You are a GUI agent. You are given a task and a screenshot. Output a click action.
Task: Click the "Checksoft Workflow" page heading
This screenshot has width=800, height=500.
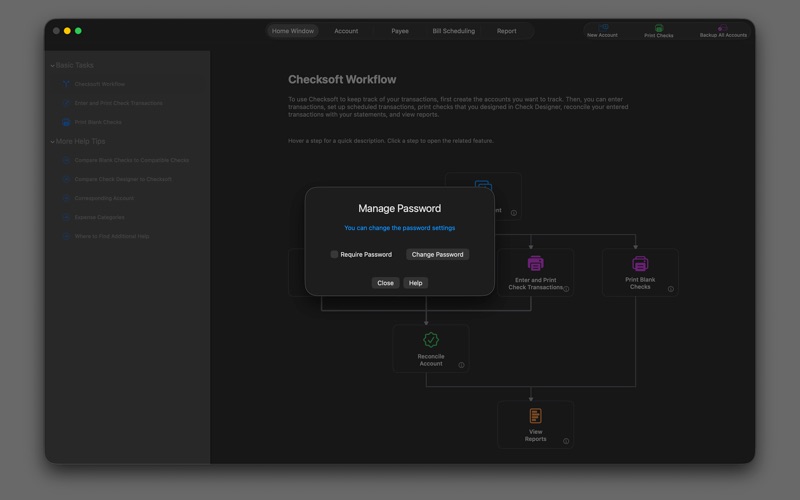[342, 80]
